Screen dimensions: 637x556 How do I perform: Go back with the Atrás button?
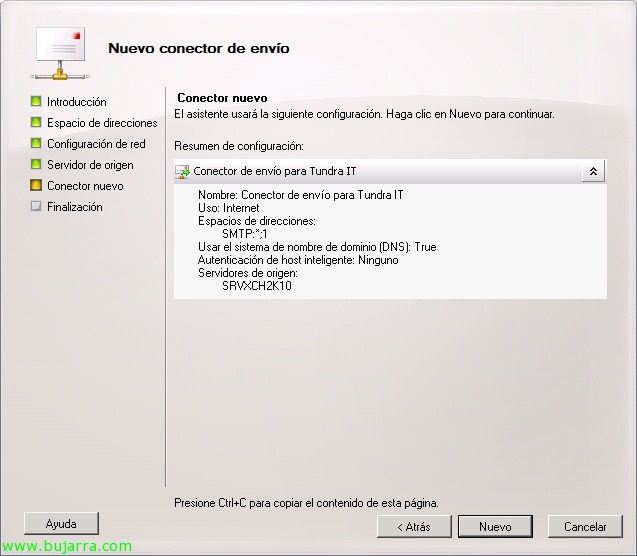pyautogui.click(x=414, y=526)
